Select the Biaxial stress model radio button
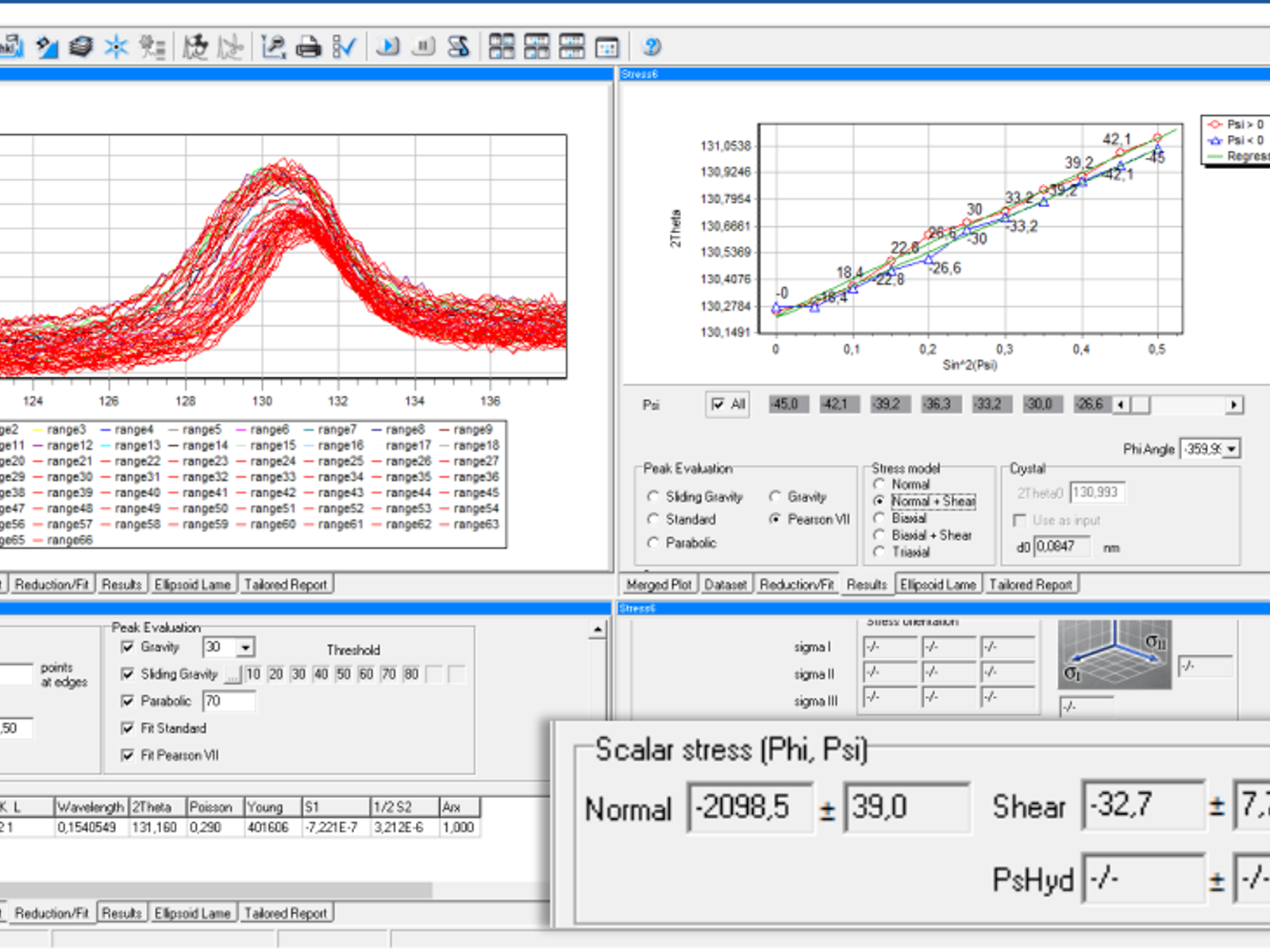Image resolution: width=1270 pixels, height=952 pixels. 879,518
